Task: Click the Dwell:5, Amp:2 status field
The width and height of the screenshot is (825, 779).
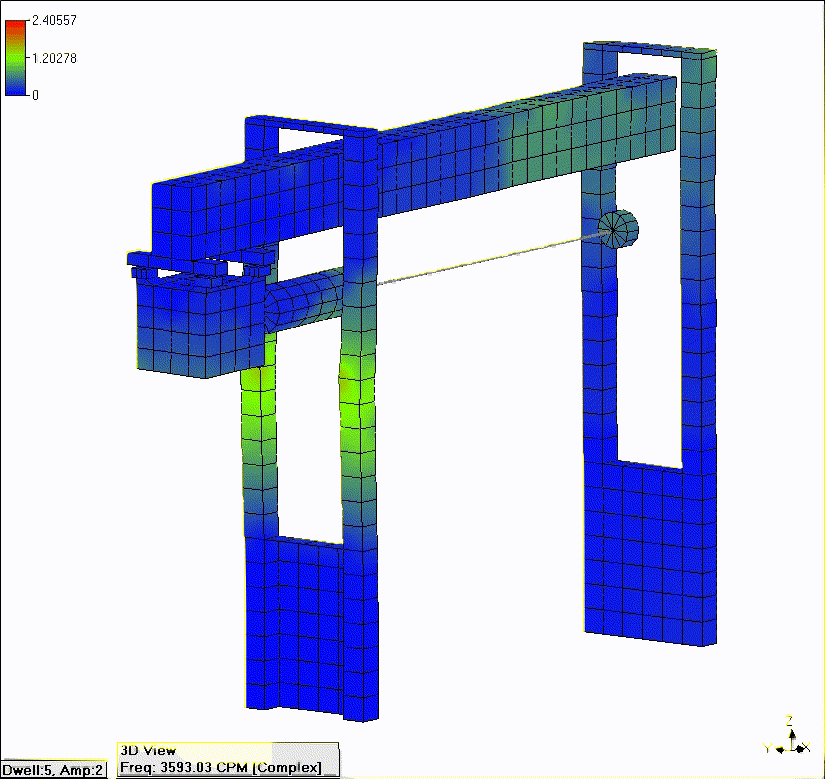Action: (54, 769)
